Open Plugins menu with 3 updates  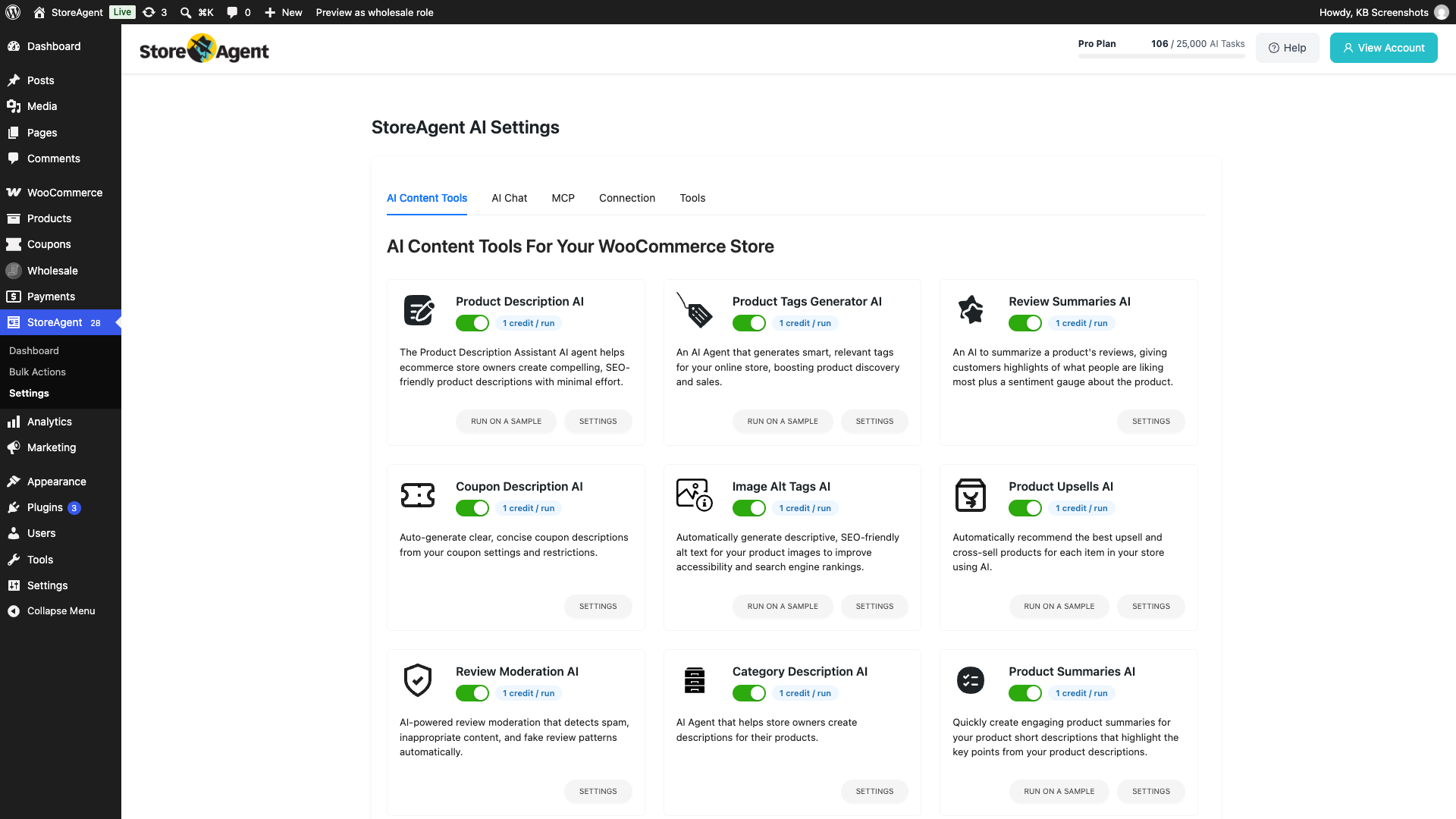[61, 507]
